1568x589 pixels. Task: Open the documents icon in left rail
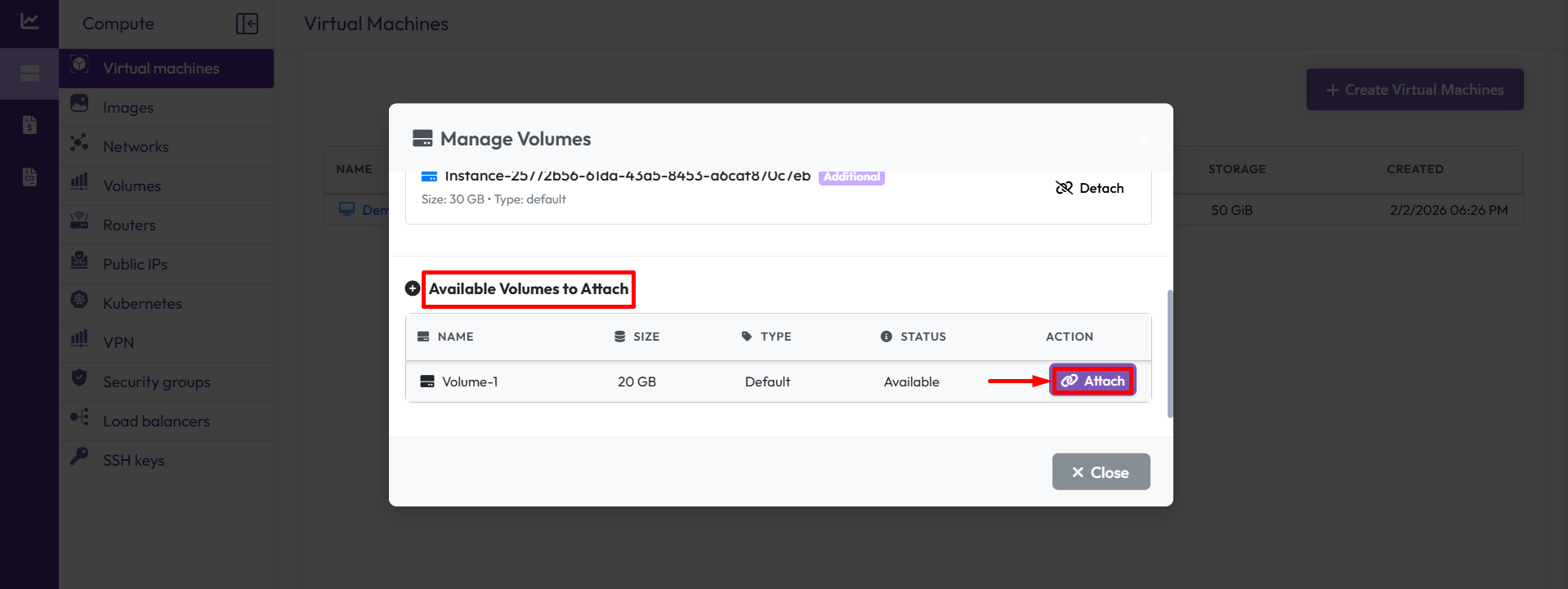pyautogui.click(x=29, y=177)
